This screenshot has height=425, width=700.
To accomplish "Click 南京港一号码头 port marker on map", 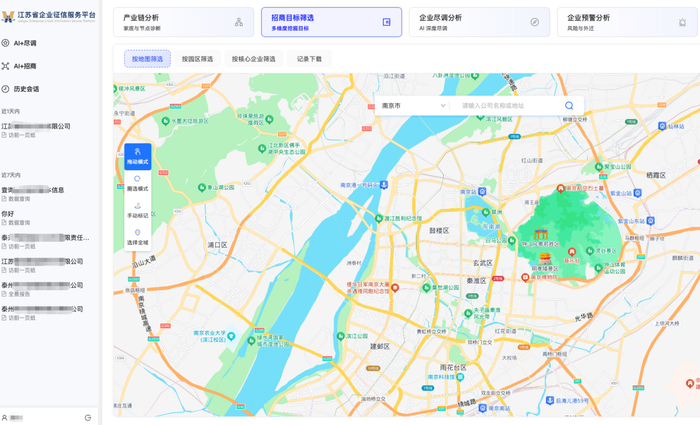I will [384, 185].
